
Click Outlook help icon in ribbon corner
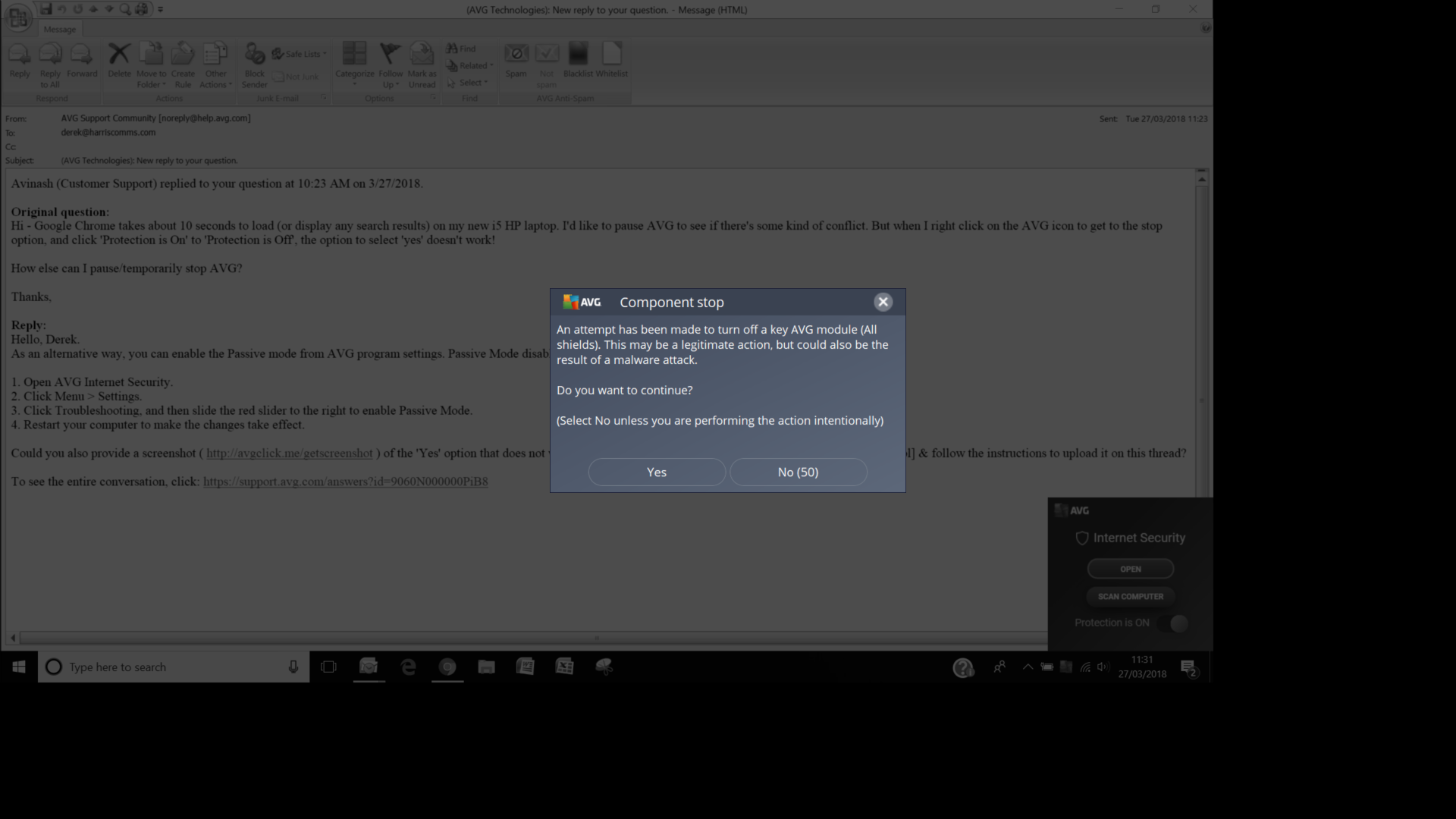[x=1205, y=29]
